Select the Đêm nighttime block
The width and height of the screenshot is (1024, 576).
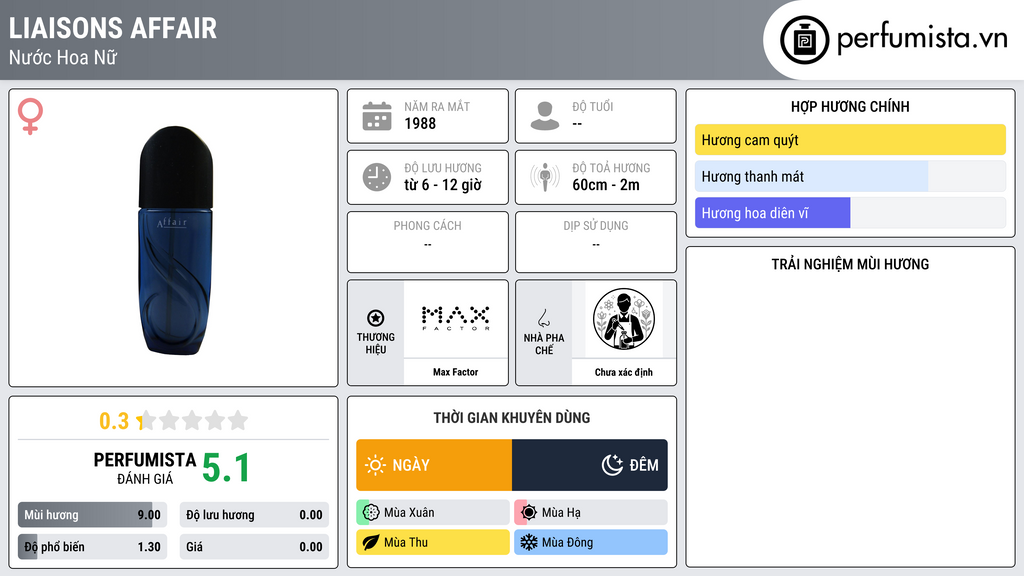(x=590, y=465)
